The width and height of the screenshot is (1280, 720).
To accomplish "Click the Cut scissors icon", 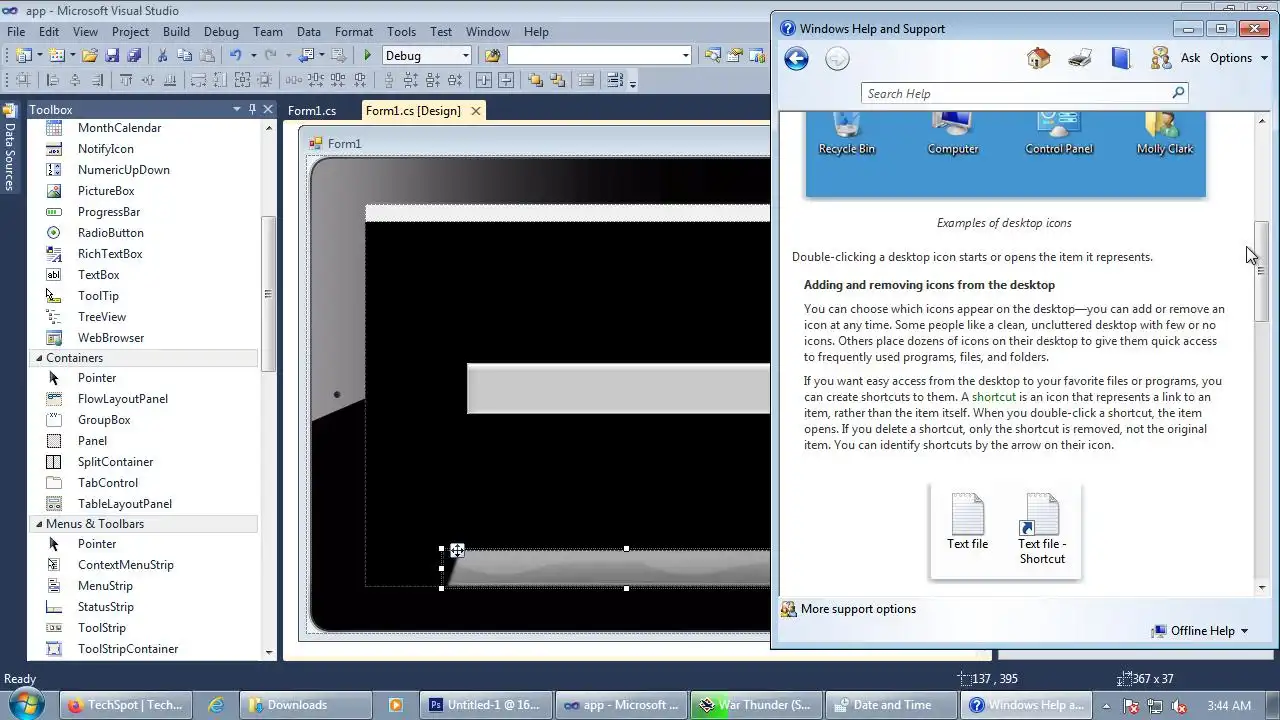I will 163,56.
